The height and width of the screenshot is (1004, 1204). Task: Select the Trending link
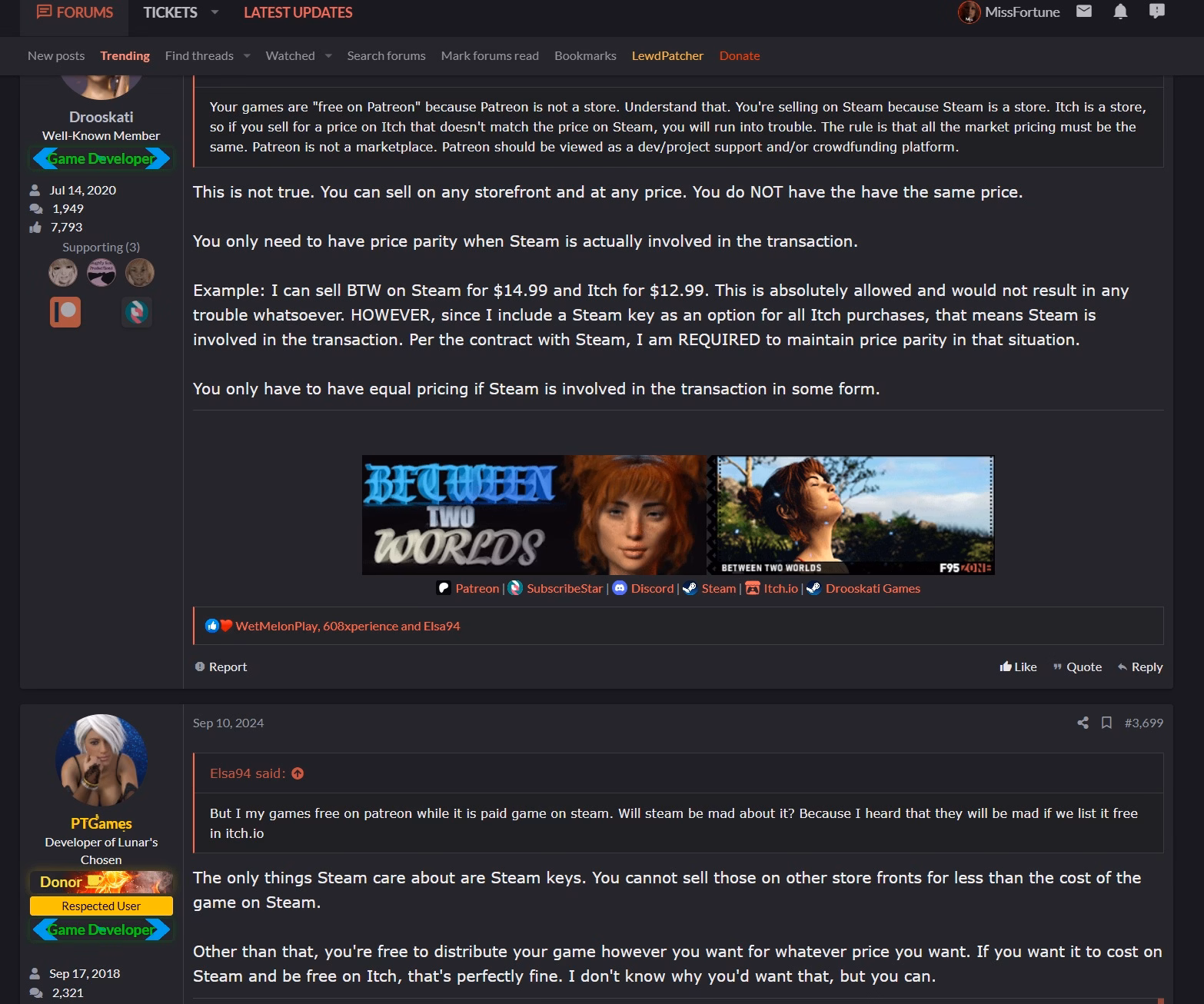(x=125, y=55)
